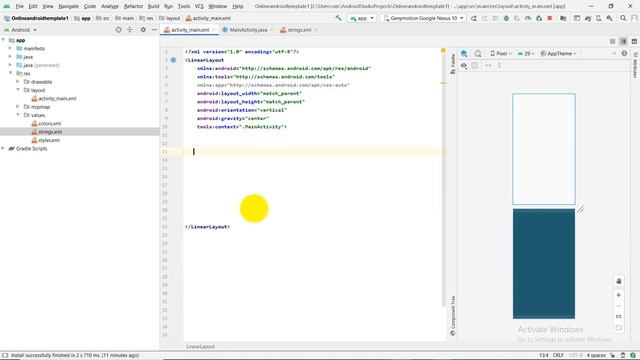Click the res breadcrumb in navigation bar
The width and height of the screenshot is (640, 360).
click(x=147, y=18)
